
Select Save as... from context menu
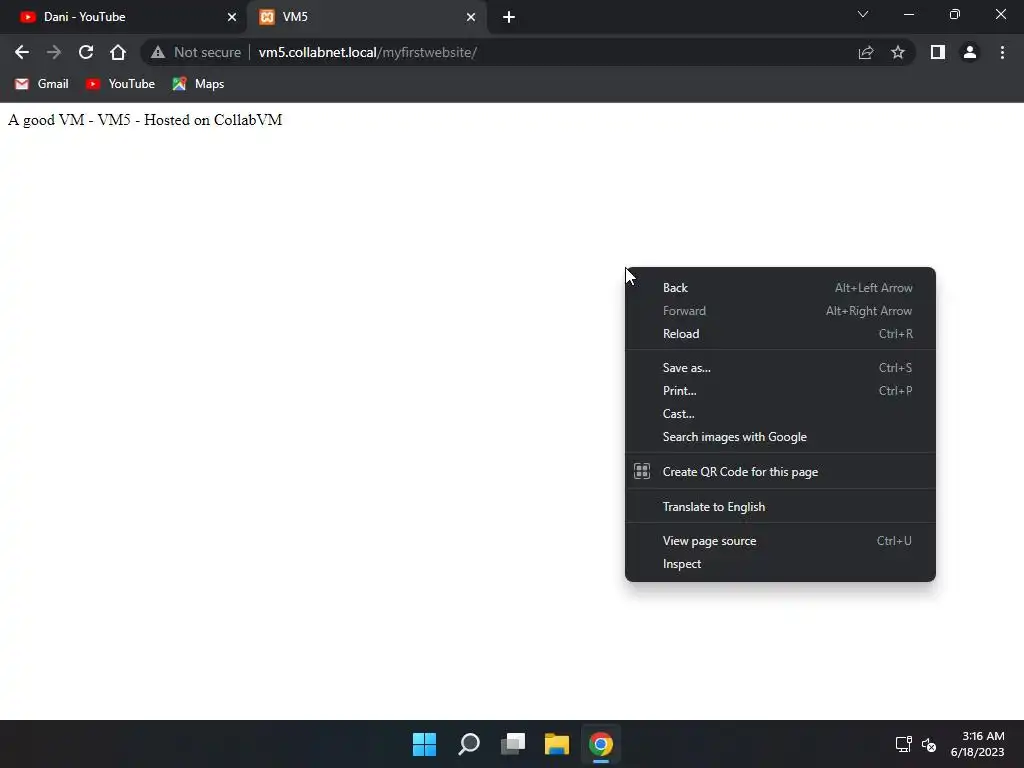point(780,368)
